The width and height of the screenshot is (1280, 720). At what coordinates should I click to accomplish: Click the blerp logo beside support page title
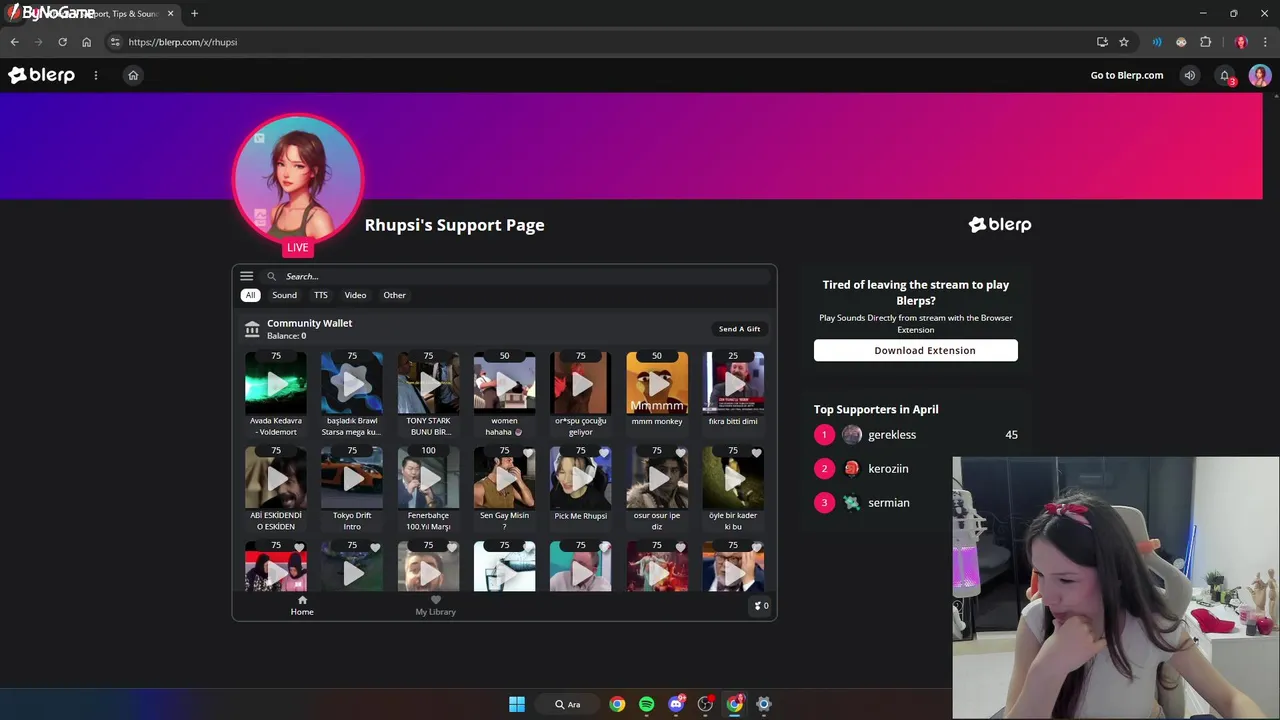(x=1000, y=225)
